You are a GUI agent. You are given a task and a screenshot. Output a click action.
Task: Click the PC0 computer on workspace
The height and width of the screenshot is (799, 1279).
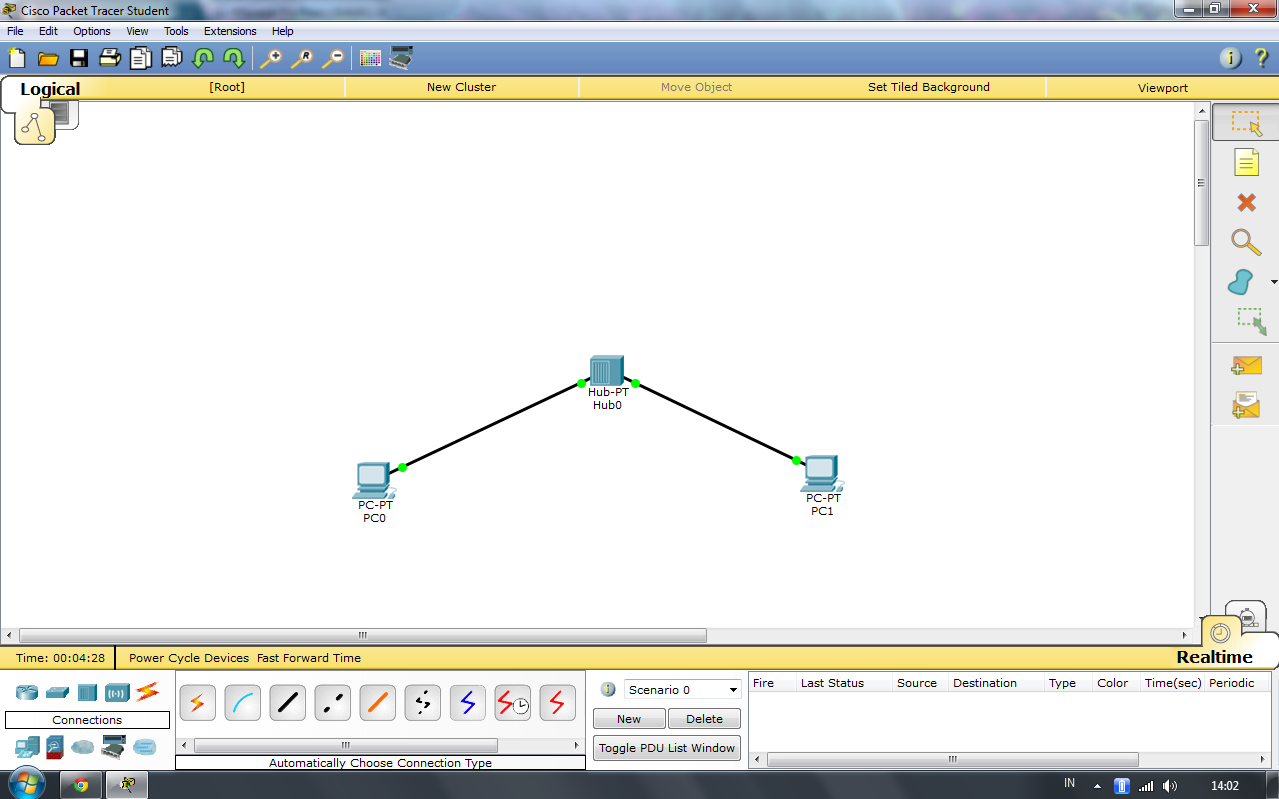click(374, 481)
